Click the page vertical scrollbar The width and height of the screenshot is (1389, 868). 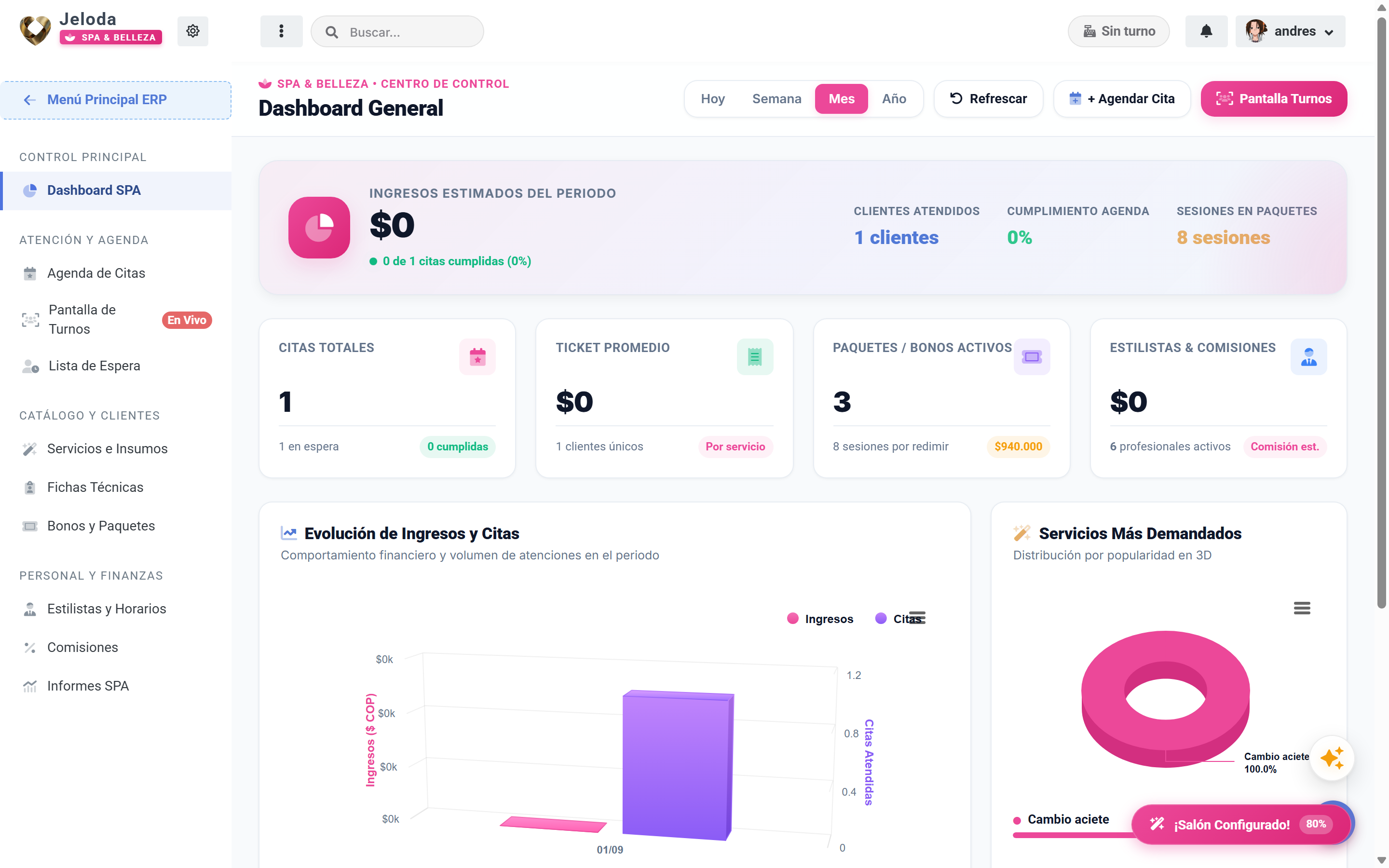tap(1382, 313)
